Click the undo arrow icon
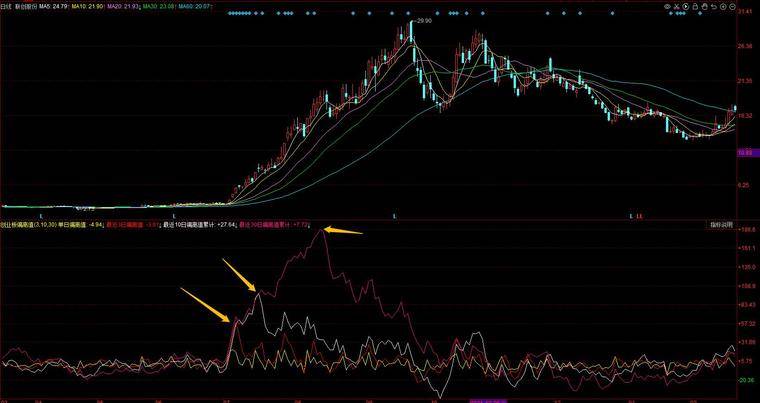Viewport: 760px width, 403px height. pyautogui.click(x=714, y=6)
